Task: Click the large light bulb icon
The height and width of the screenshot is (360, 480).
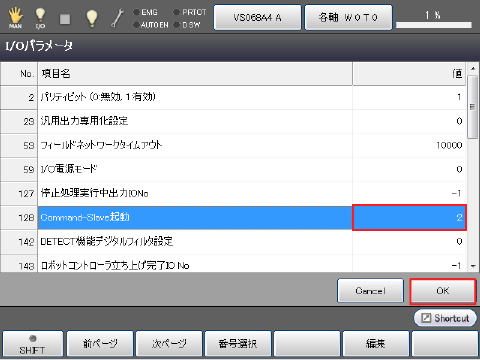Action: click(x=92, y=18)
